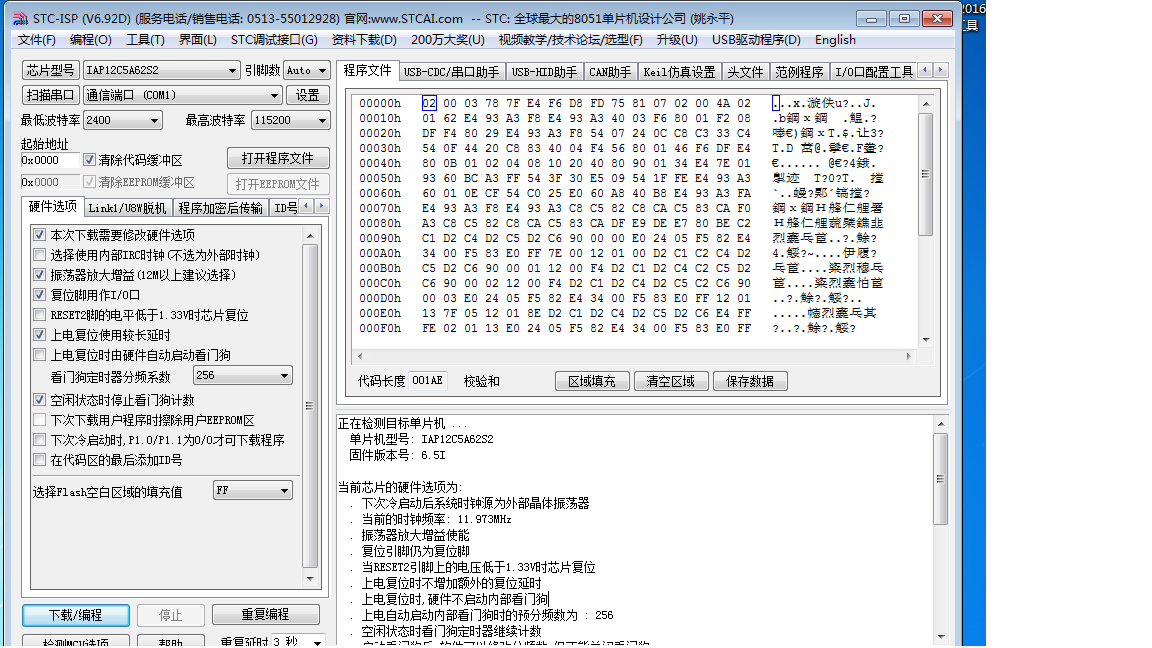This screenshot has height=648, width=1152.
Task: Open 编程(O) menu
Action: coord(90,40)
